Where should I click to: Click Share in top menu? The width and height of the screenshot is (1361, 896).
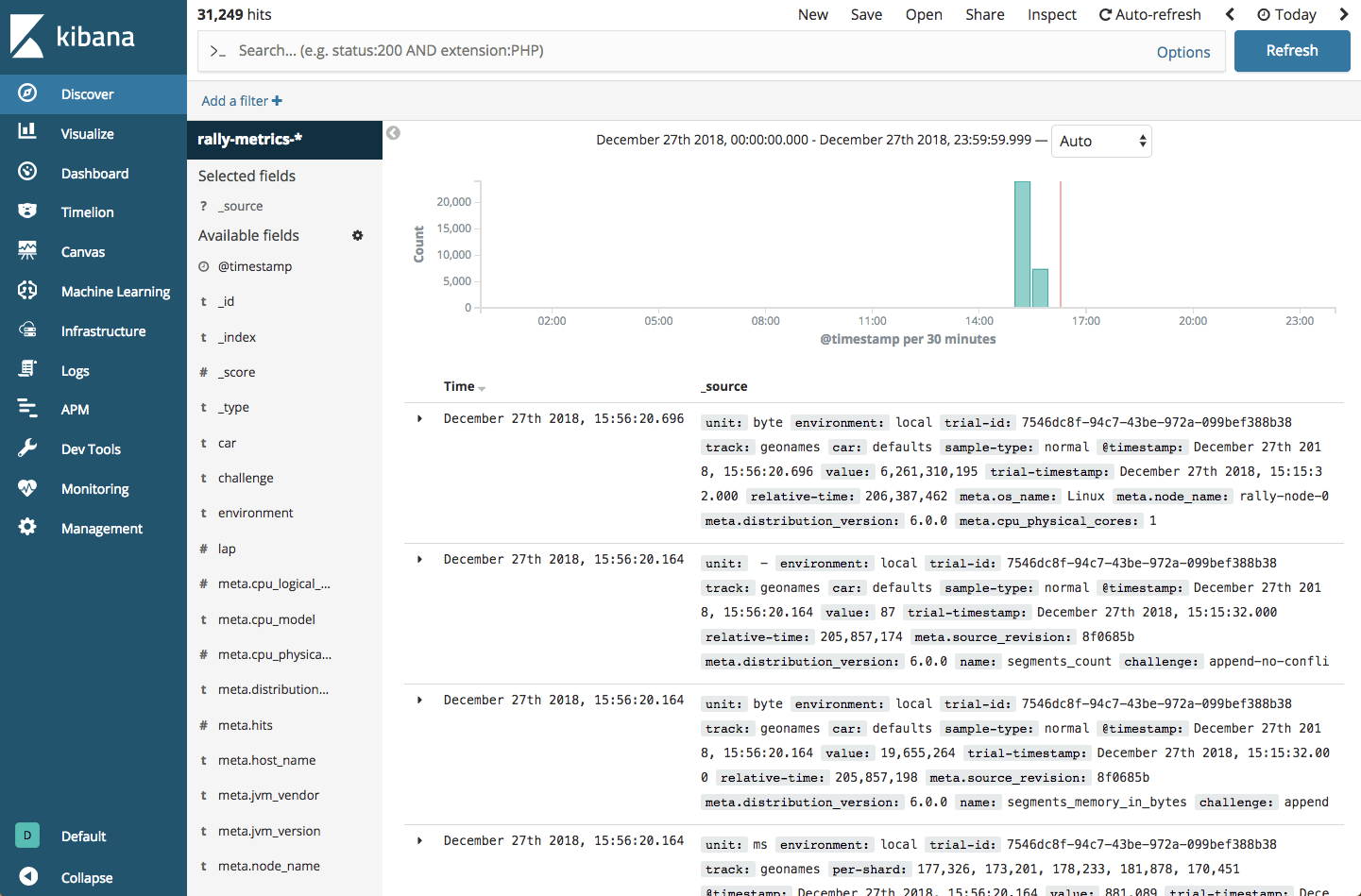984,14
